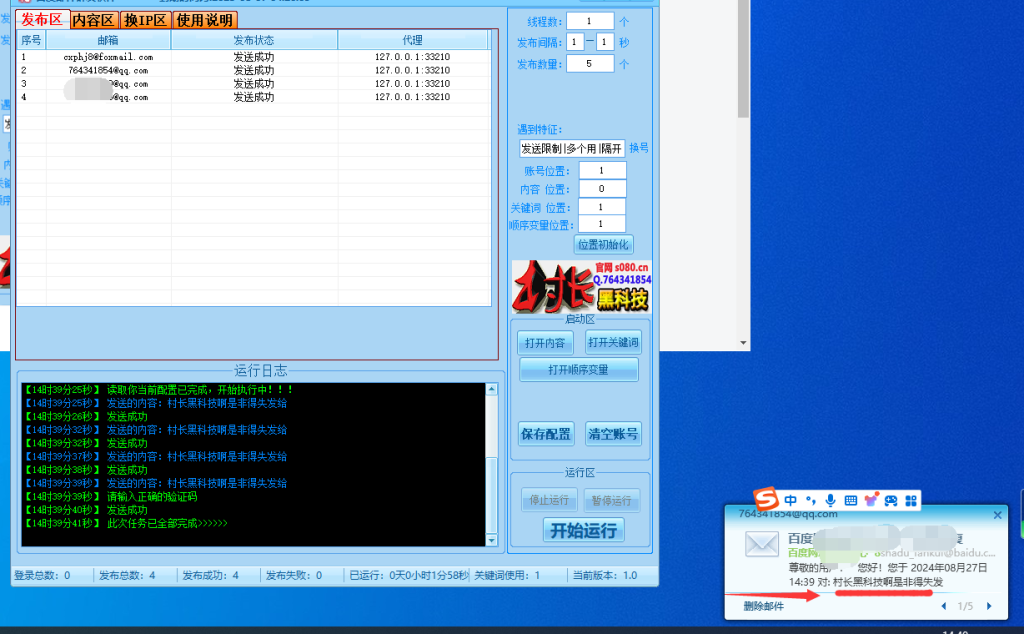Image resolution: width=1024 pixels, height=634 pixels.
Task: Switch to the 内容区 tab
Action: [x=92, y=19]
